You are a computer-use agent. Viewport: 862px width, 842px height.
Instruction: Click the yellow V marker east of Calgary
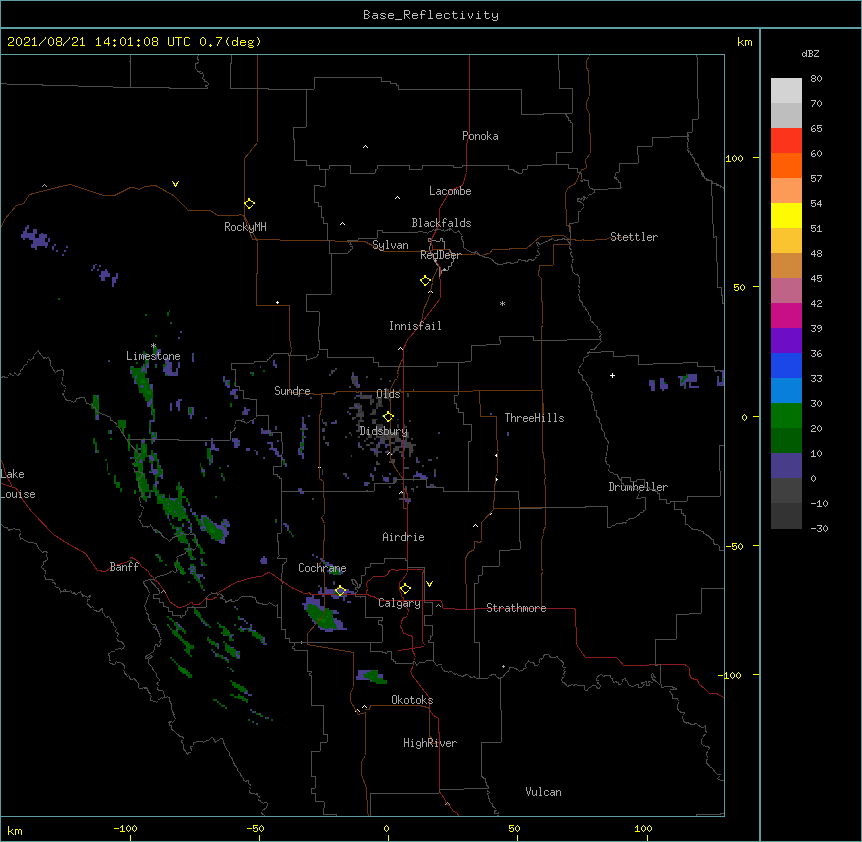pyautogui.click(x=429, y=584)
